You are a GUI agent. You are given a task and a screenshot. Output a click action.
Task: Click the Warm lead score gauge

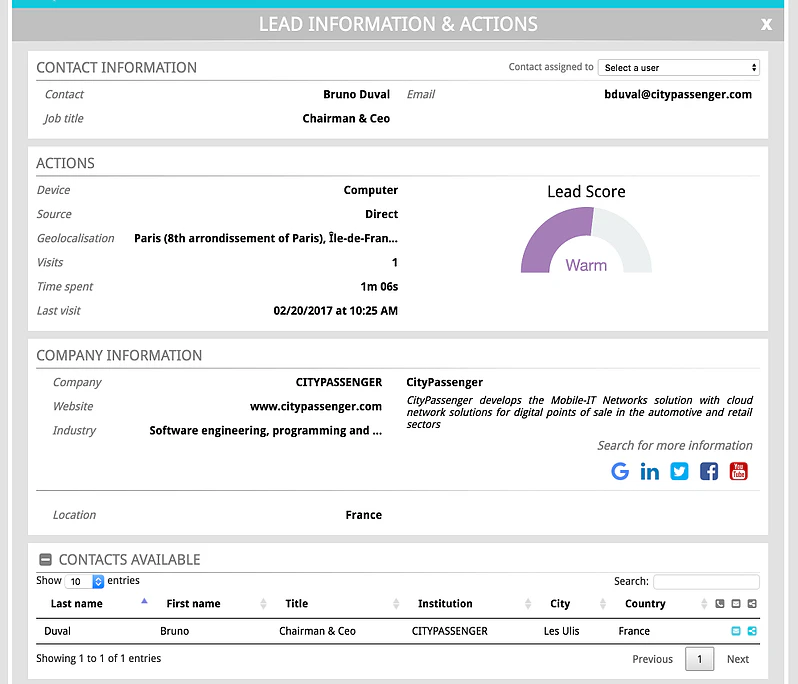pyautogui.click(x=586, y=240)
